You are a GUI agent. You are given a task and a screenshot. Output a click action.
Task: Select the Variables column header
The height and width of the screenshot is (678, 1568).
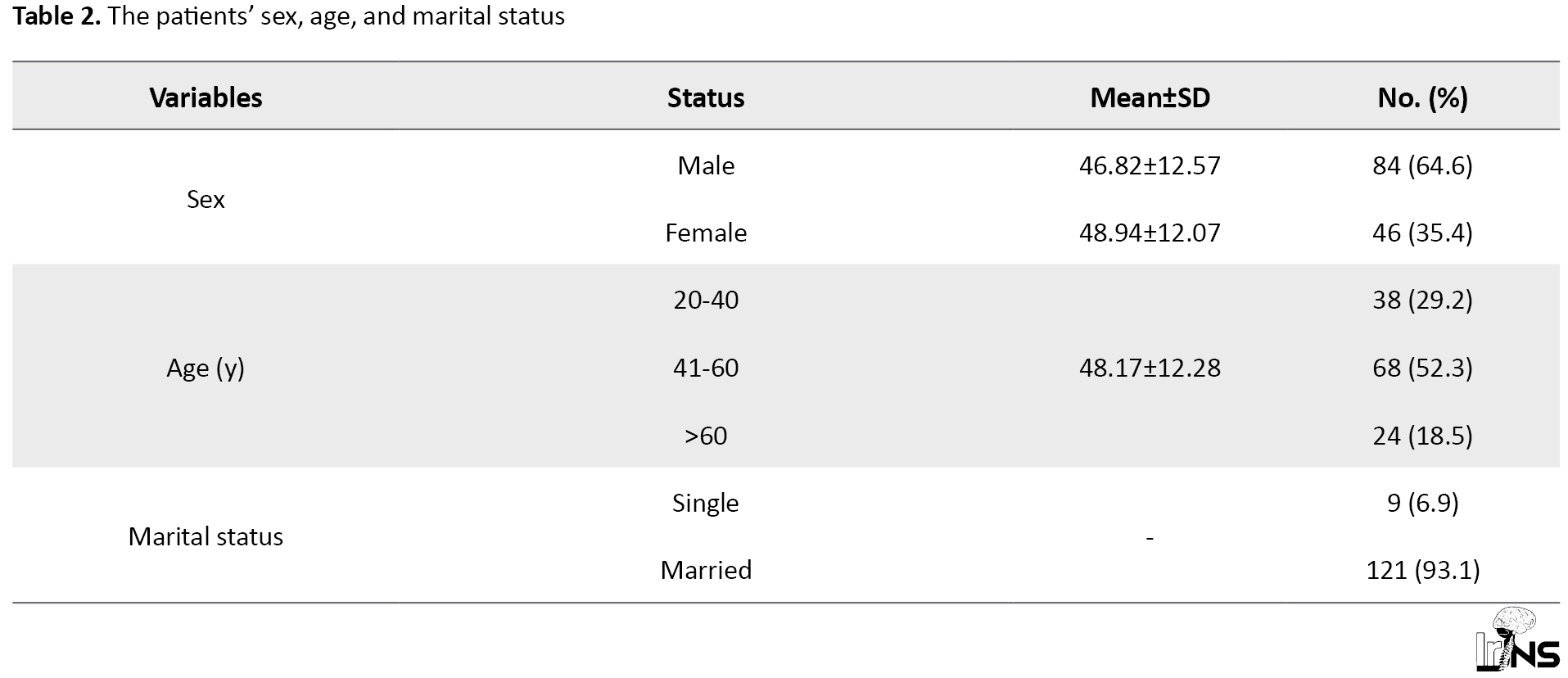tap(206, 98)
